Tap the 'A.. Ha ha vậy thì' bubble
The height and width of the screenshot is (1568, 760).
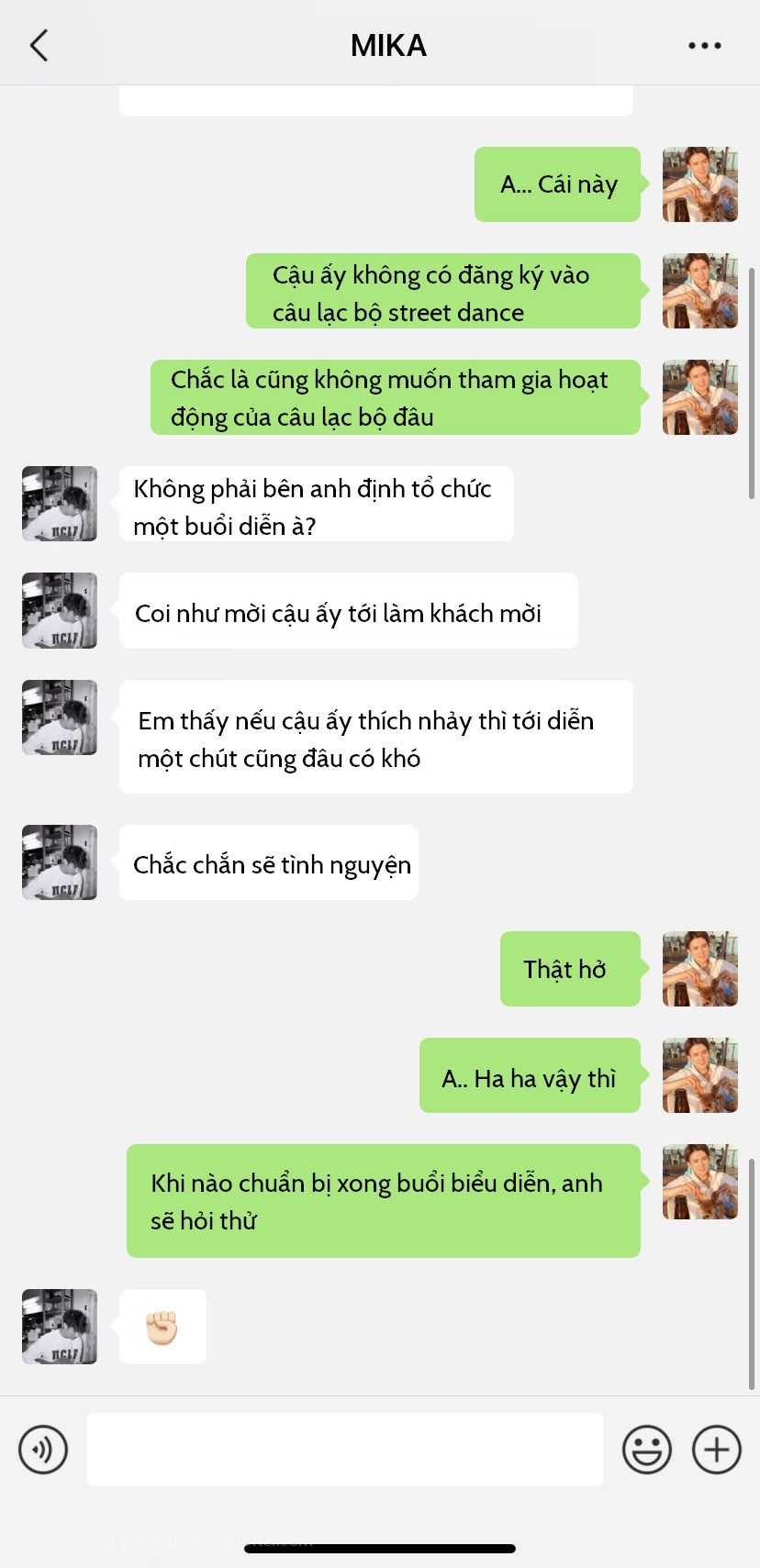(x=530, y=1075)
